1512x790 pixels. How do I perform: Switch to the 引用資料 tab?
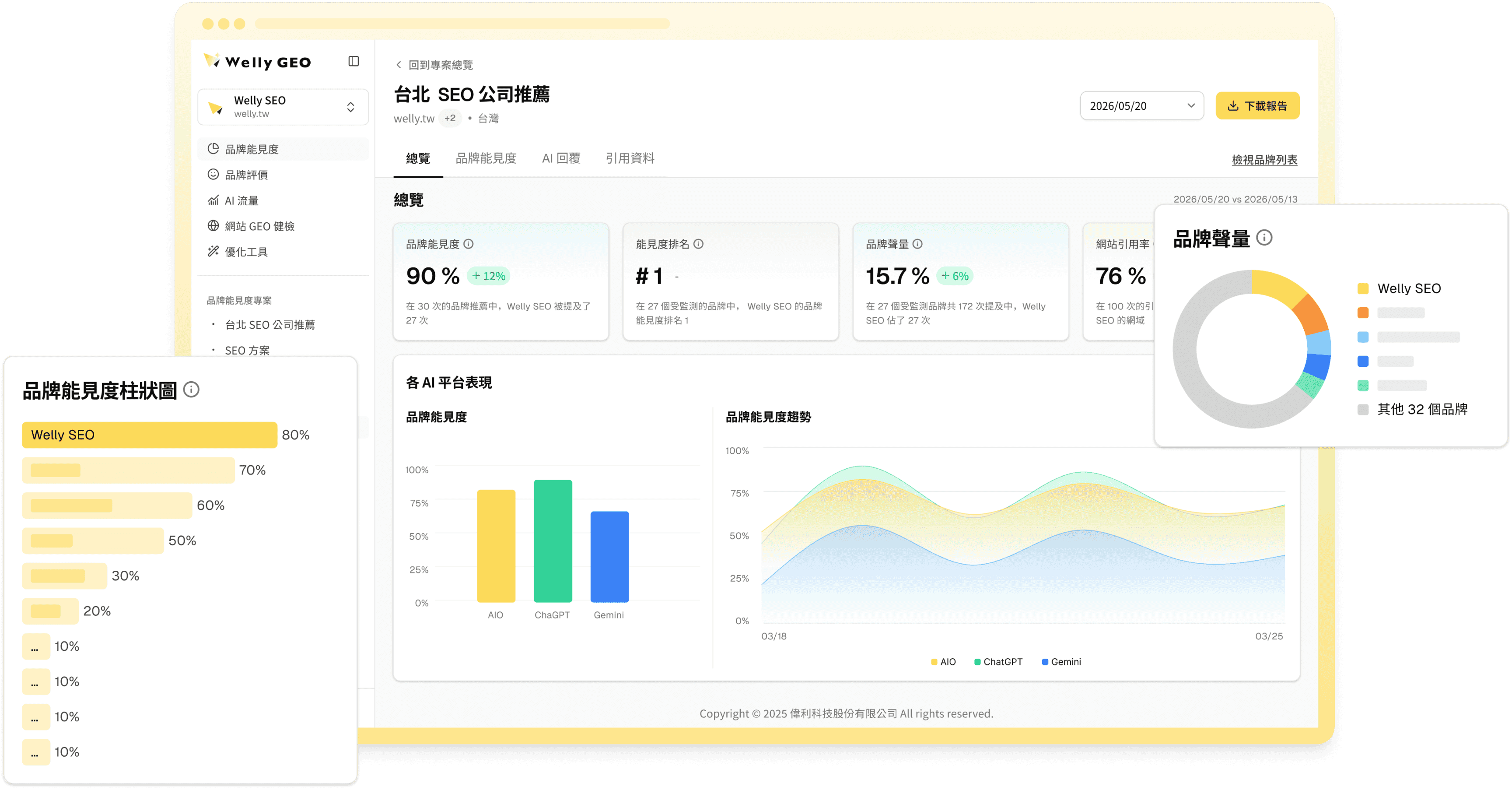coord(630,158)
